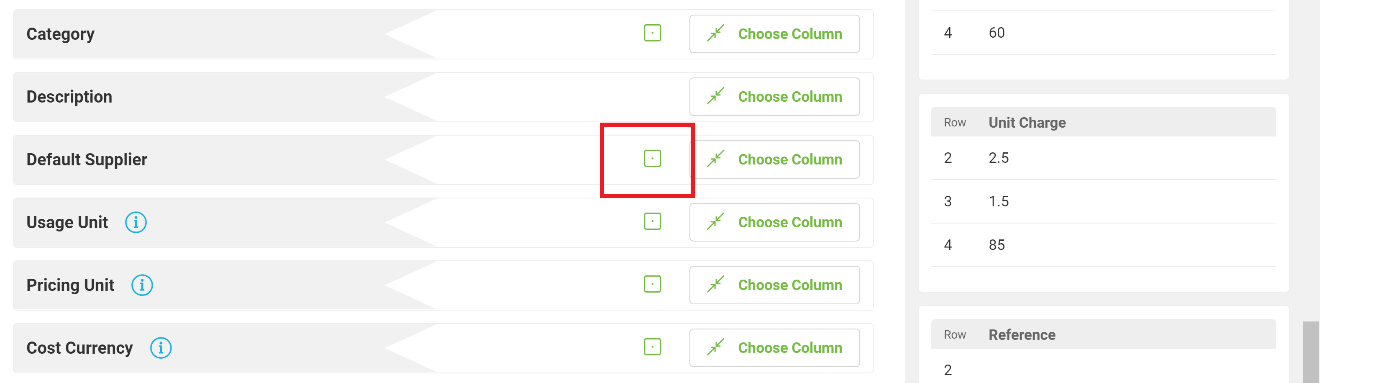Click the info icon next to Cost Currency

[x=161, y=348]
